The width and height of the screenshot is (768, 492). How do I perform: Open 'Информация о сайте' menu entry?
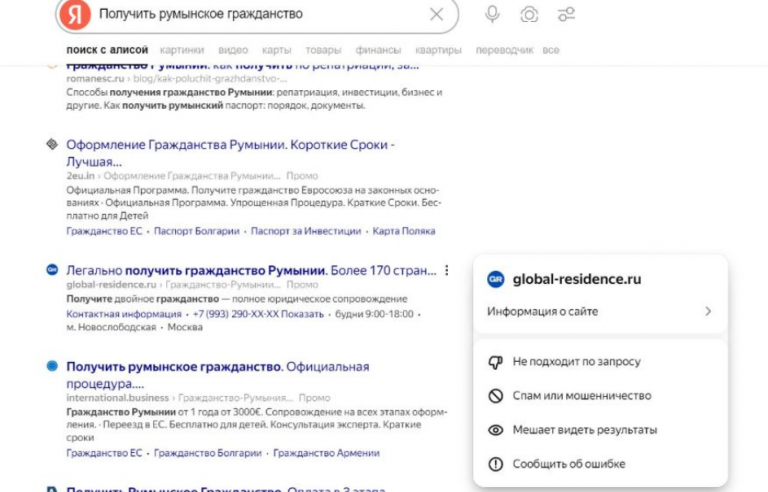tap(600, 312)
